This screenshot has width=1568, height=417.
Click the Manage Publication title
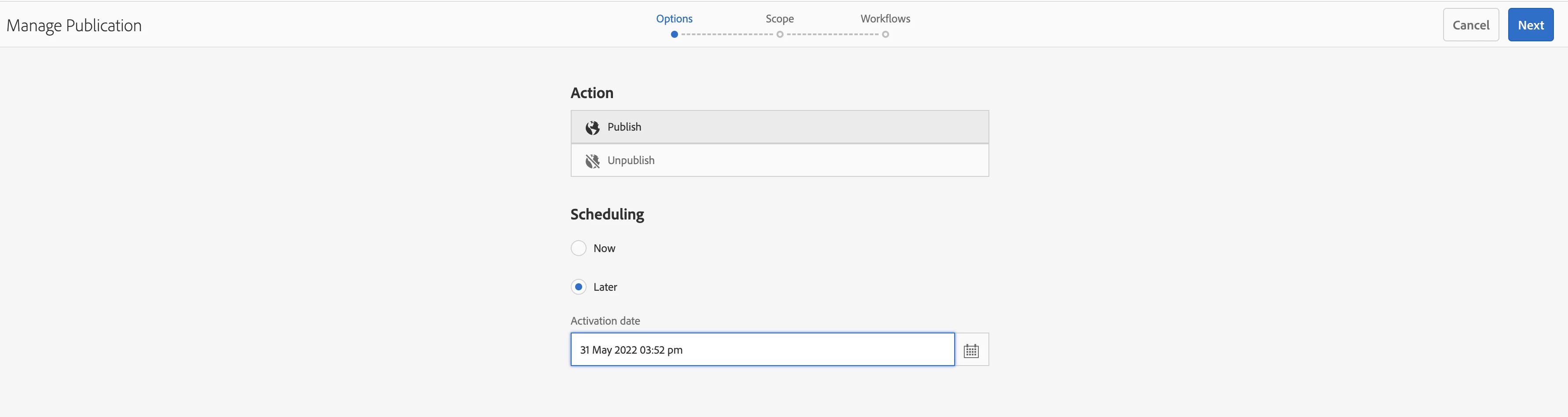(x=74, y=26)
